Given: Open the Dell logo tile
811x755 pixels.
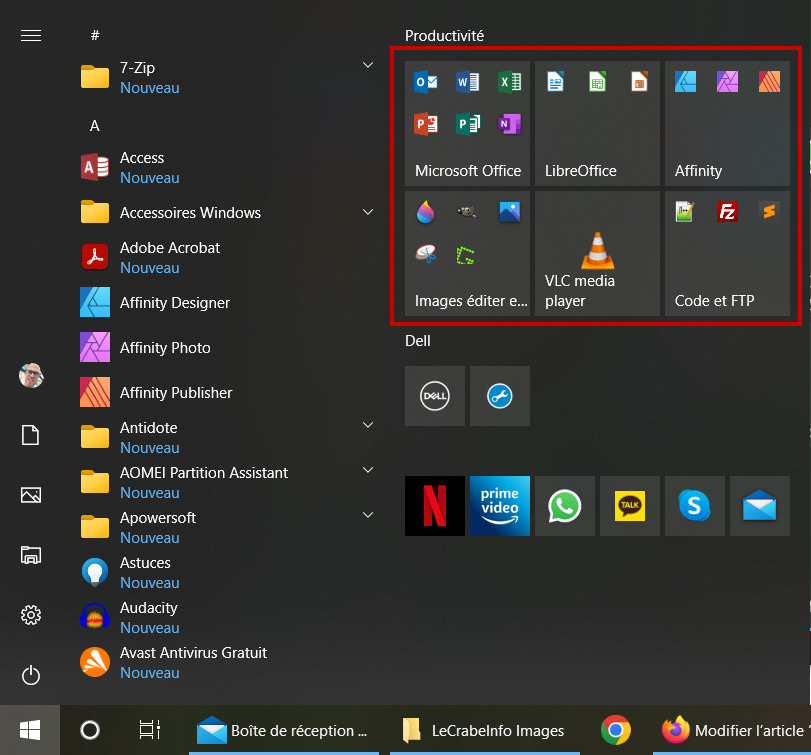Looking at the screenshot, I should click(x=434, y=396).
